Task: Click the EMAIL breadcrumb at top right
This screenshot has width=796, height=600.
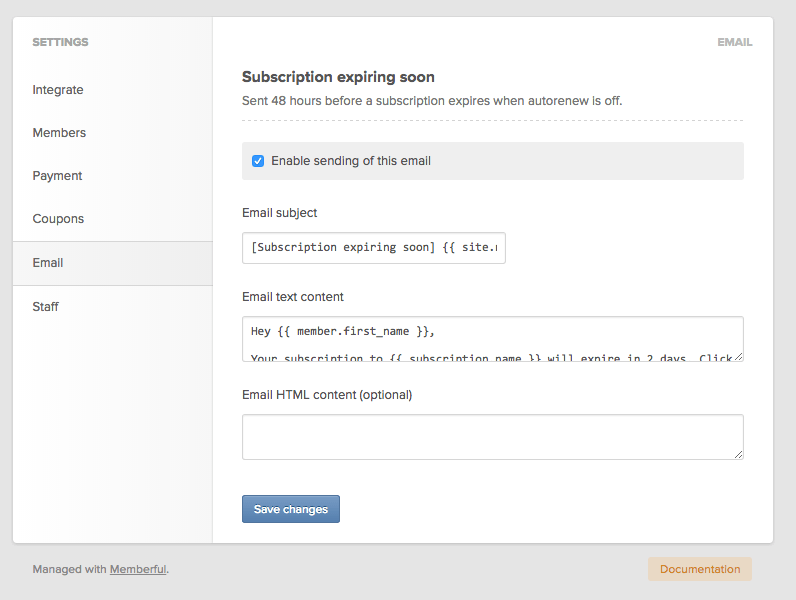Action: [734, 43]
